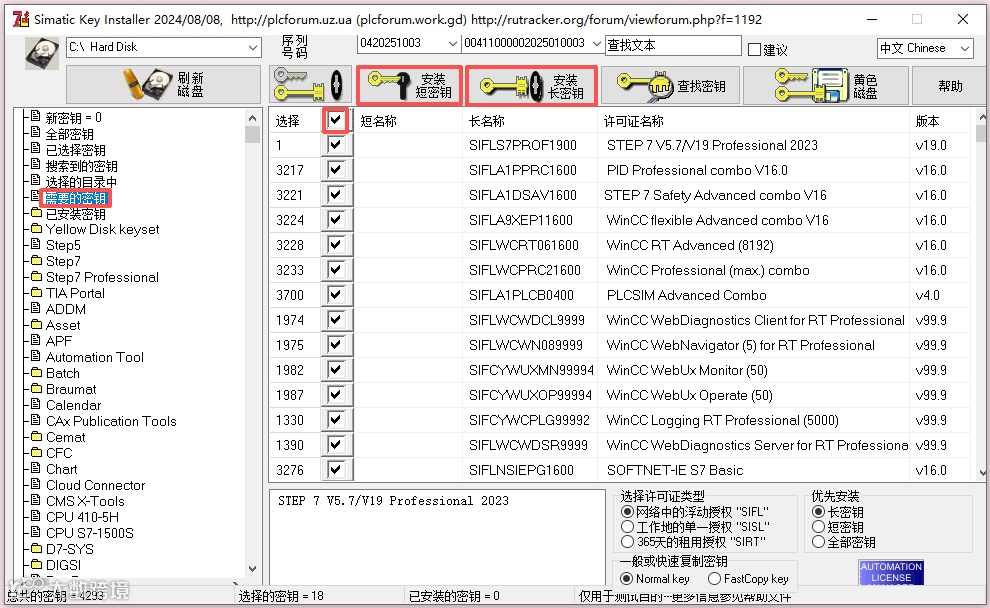Open Yellow Disk keyset folder

pos(102,229)
